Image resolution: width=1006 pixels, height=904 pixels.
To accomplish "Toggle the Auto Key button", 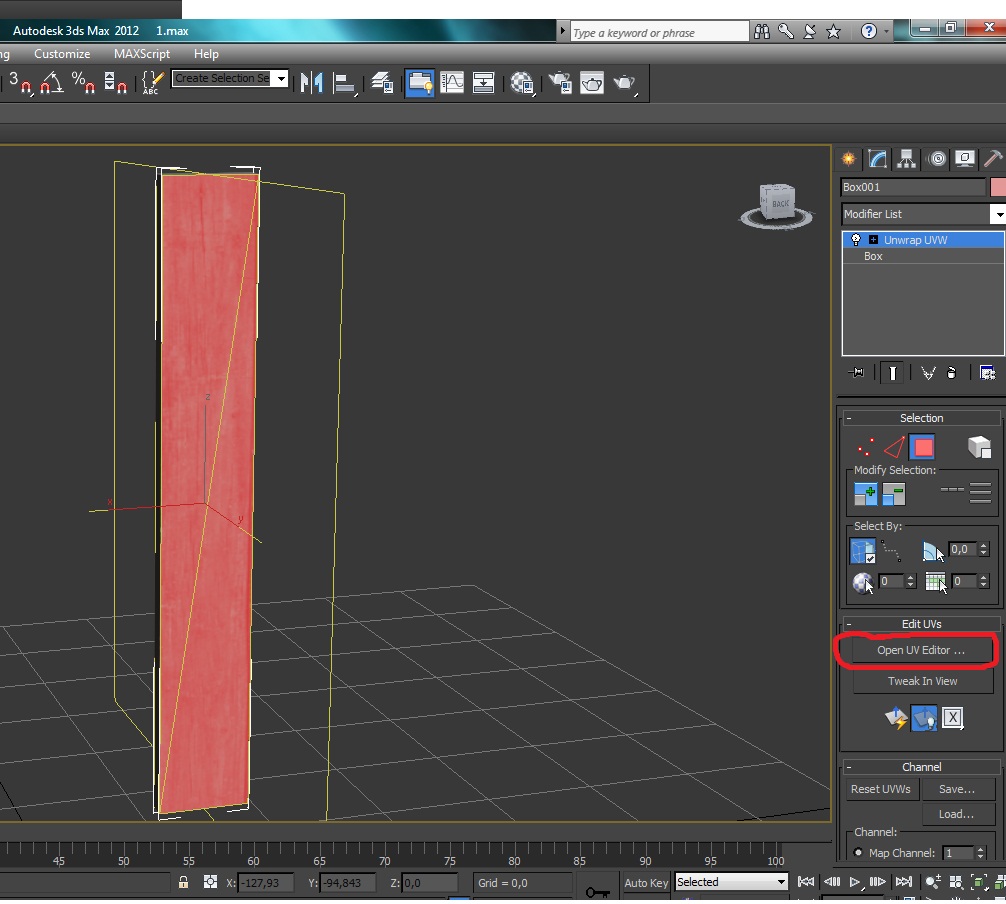I will [x=646, y=882].
